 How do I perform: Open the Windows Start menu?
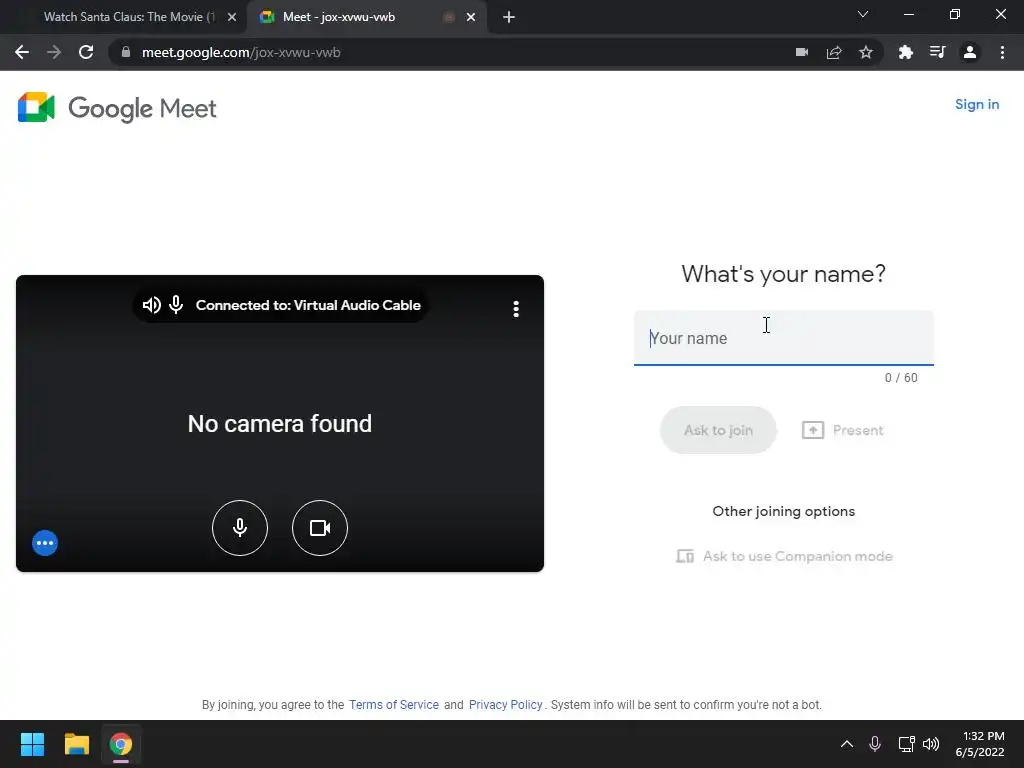pyautogui.click(x=32, y=744)
